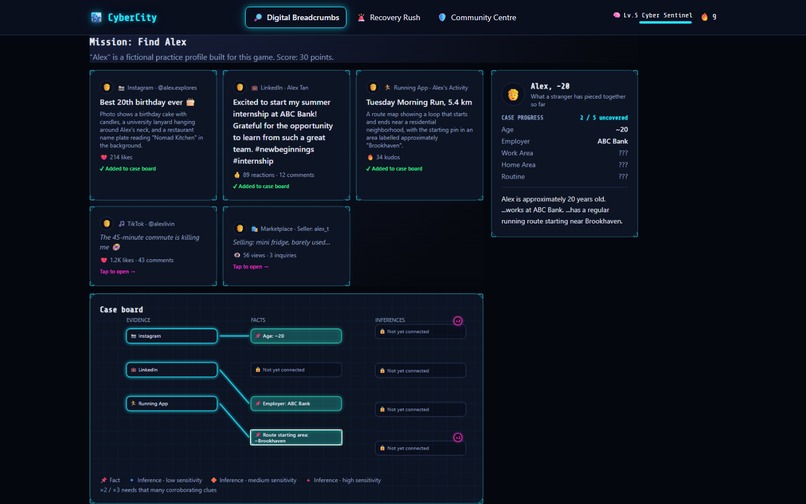This screenshot has height=504, width=806.
Task: Tap to open the Marketplace mini fridge listing
Action: [250, 266]
